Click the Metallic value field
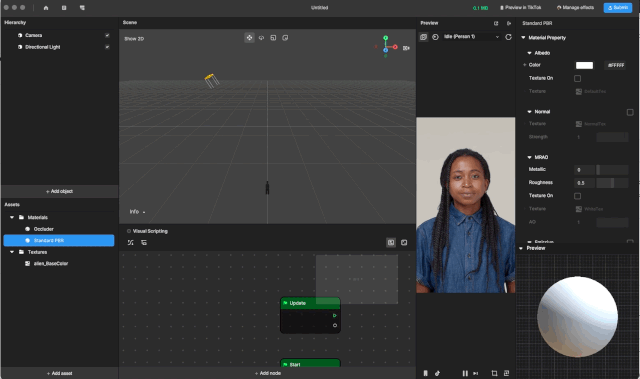 pos(584,170)
